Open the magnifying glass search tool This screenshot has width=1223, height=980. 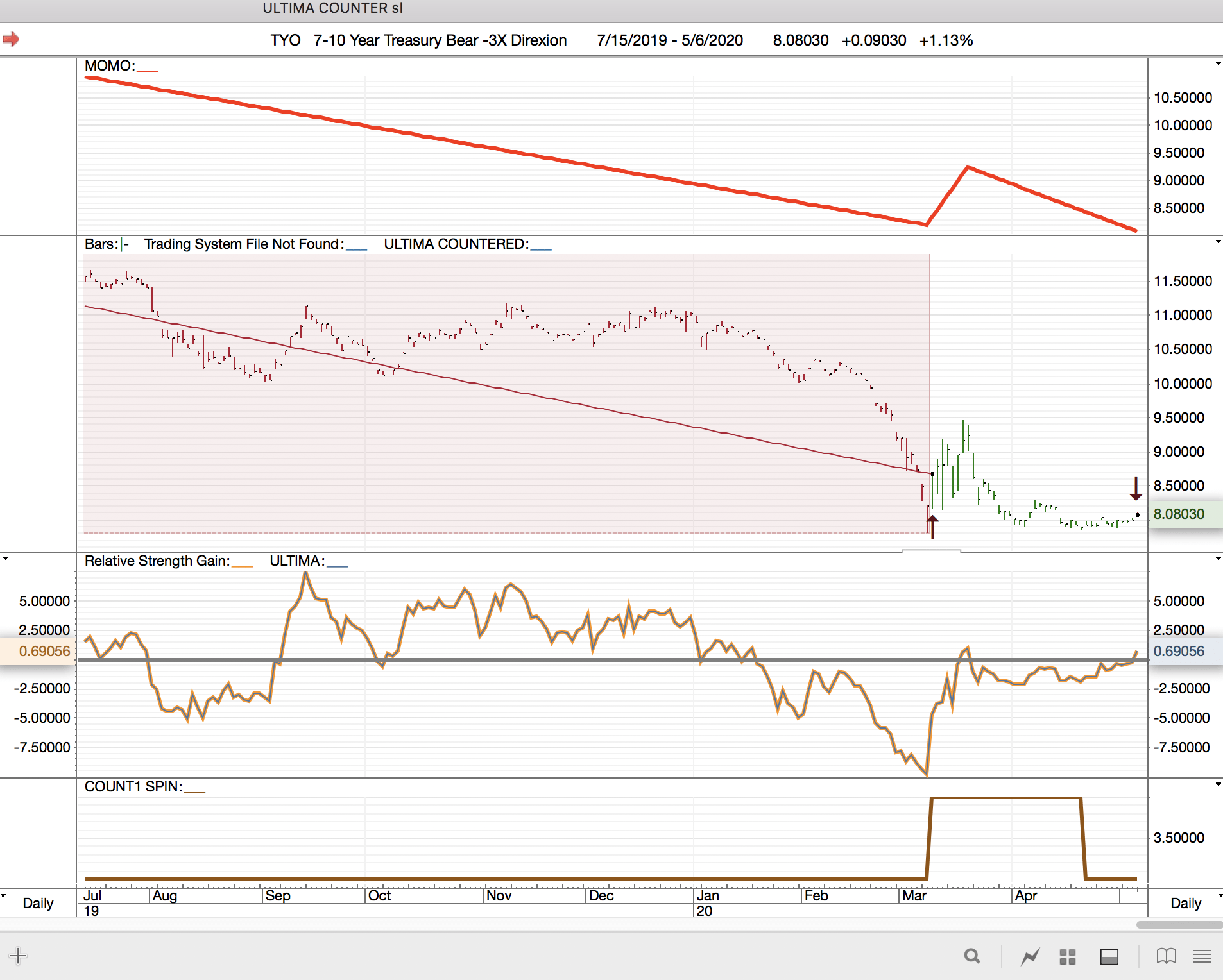coord(972,957)
